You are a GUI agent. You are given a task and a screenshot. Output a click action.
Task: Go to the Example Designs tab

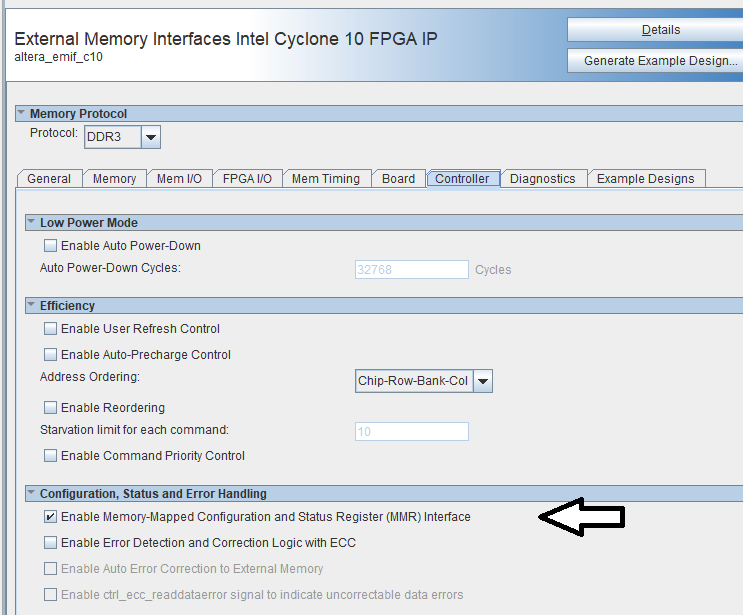[x=645, y=179]
